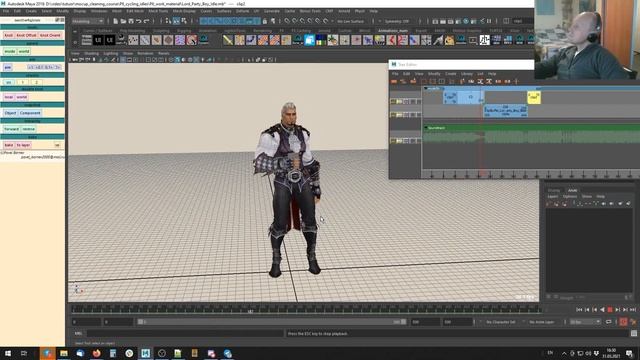Screen dimensions: 640x360
Task: Click the red number 2 shelf icon
Action: pos(402,40)
